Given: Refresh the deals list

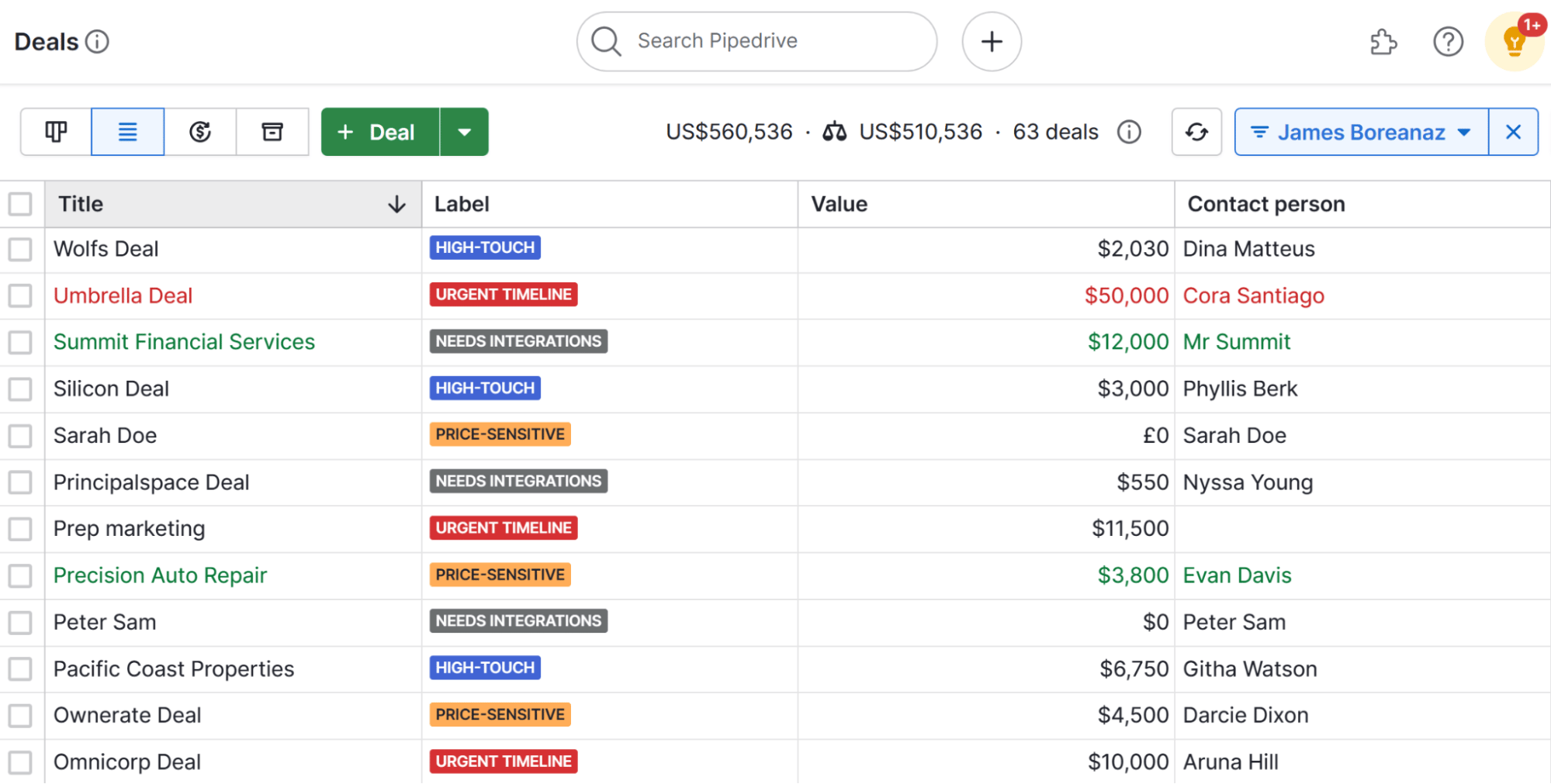Looking at the screenshot, I should click(1196, 132).
